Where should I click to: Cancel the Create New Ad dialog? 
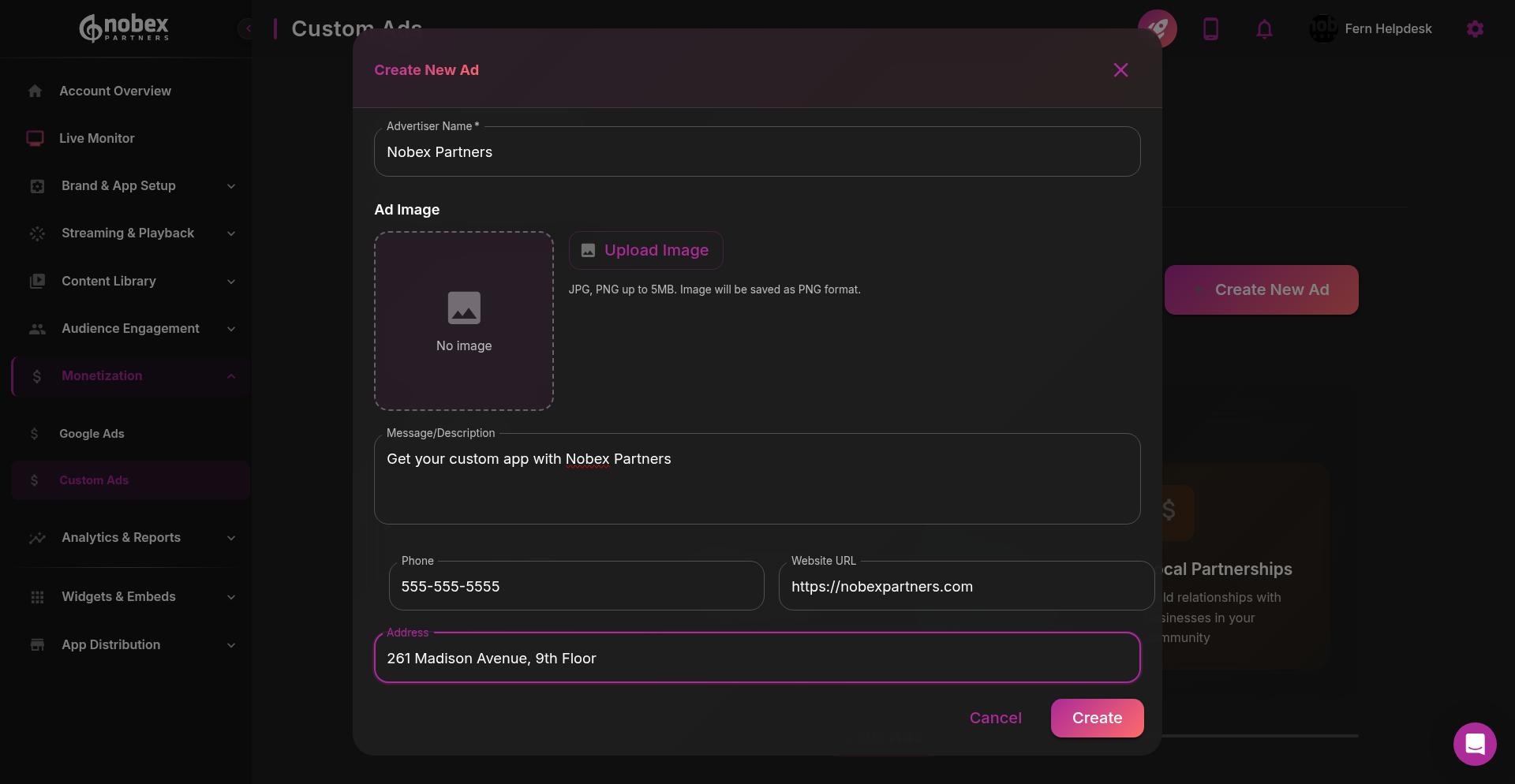pos(995,718)
